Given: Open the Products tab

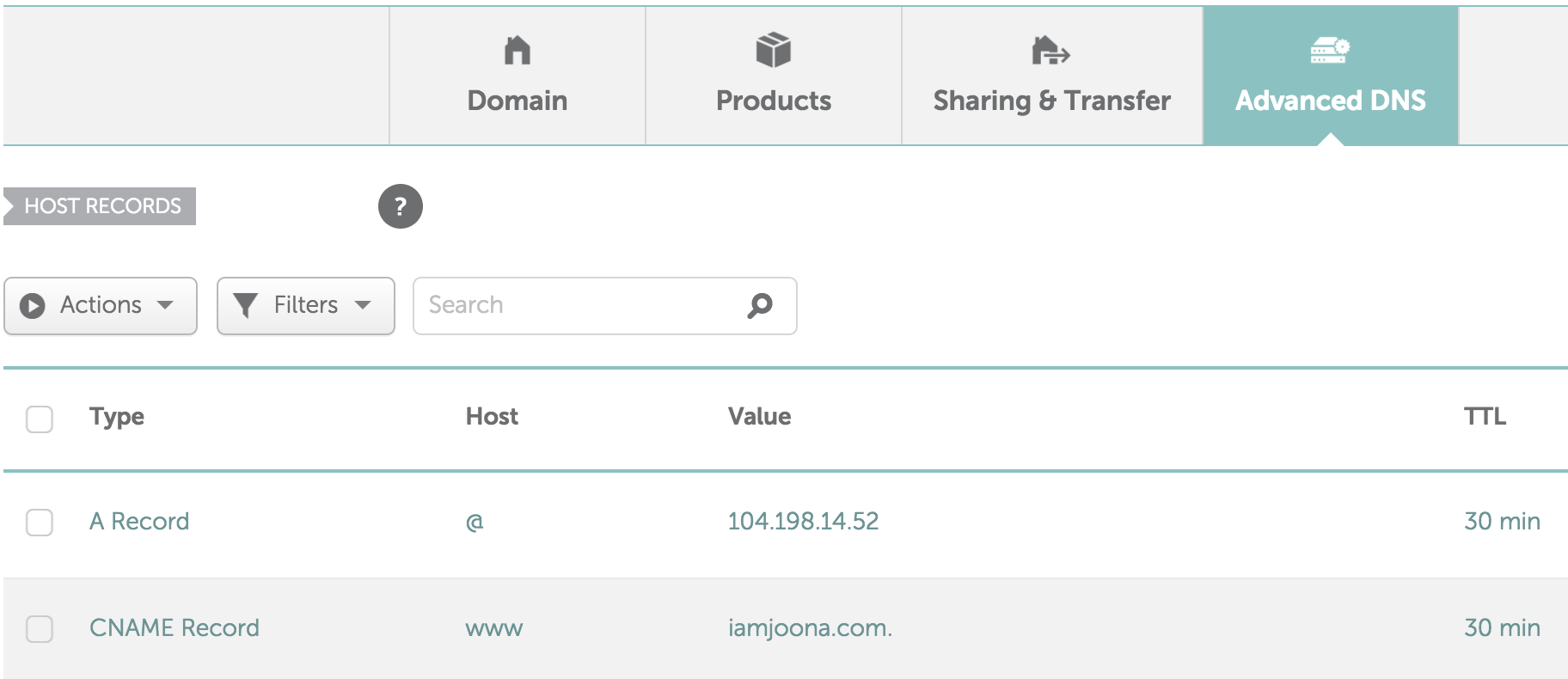Looking at the screenshot, I should 774,76.
